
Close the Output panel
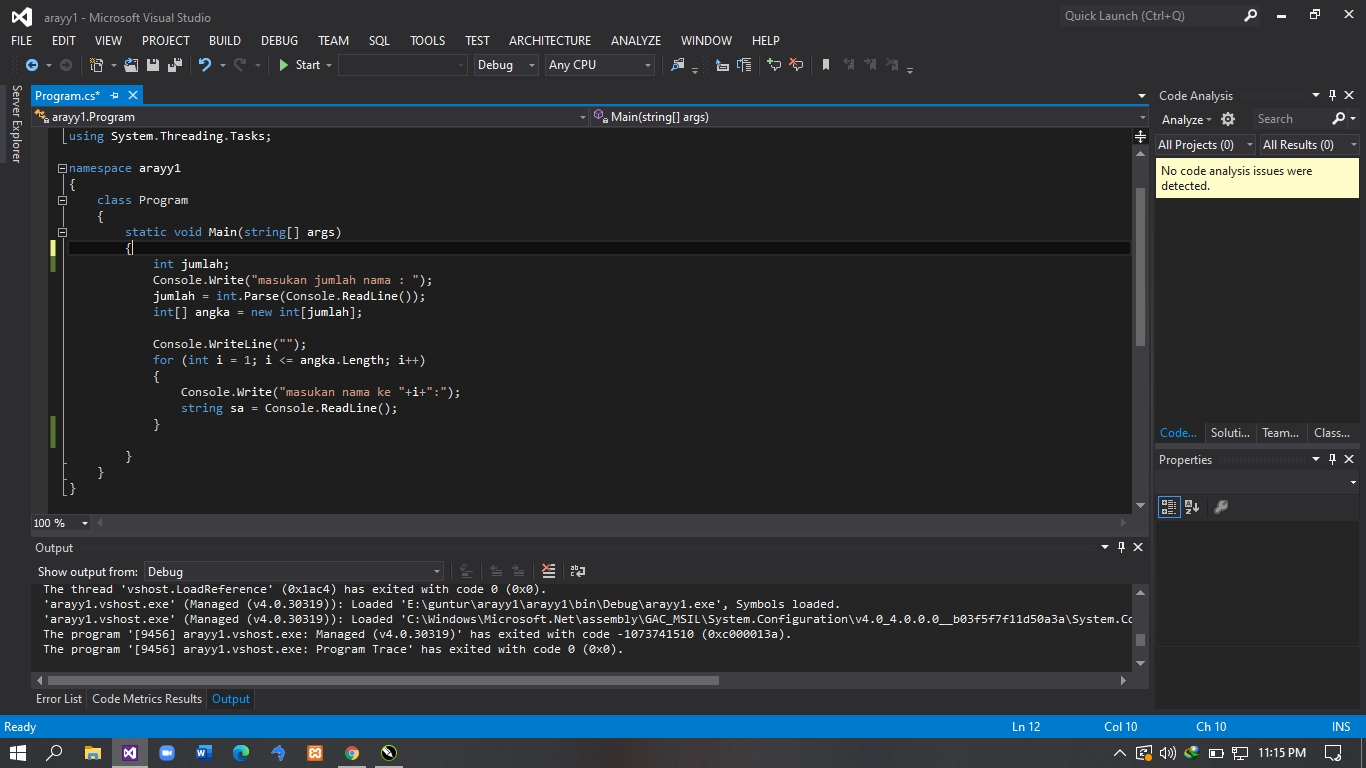click(x=1138, y=547)
